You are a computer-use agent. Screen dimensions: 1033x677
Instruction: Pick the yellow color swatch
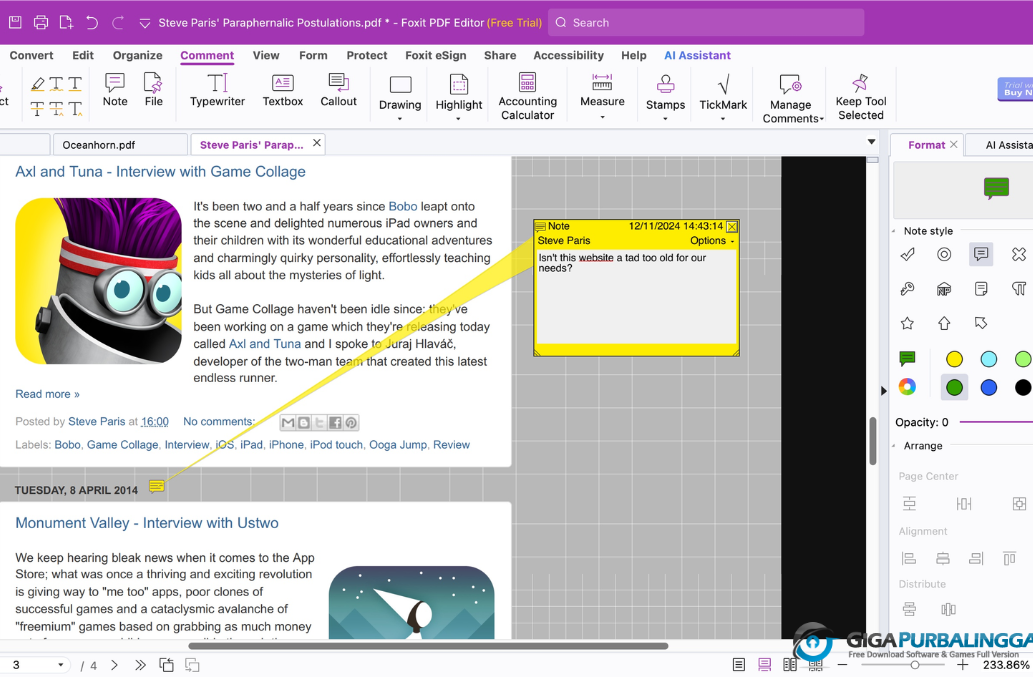click(954, 359)
